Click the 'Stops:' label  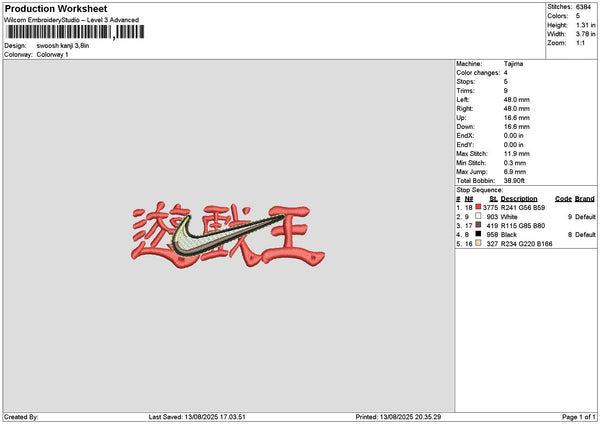(x=466, y=82)
